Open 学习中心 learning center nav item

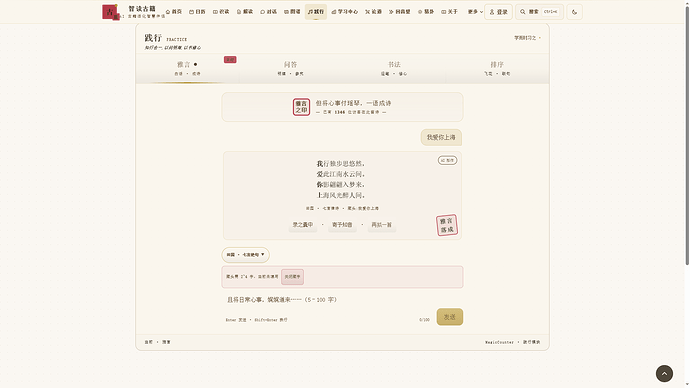click(345, 12)
